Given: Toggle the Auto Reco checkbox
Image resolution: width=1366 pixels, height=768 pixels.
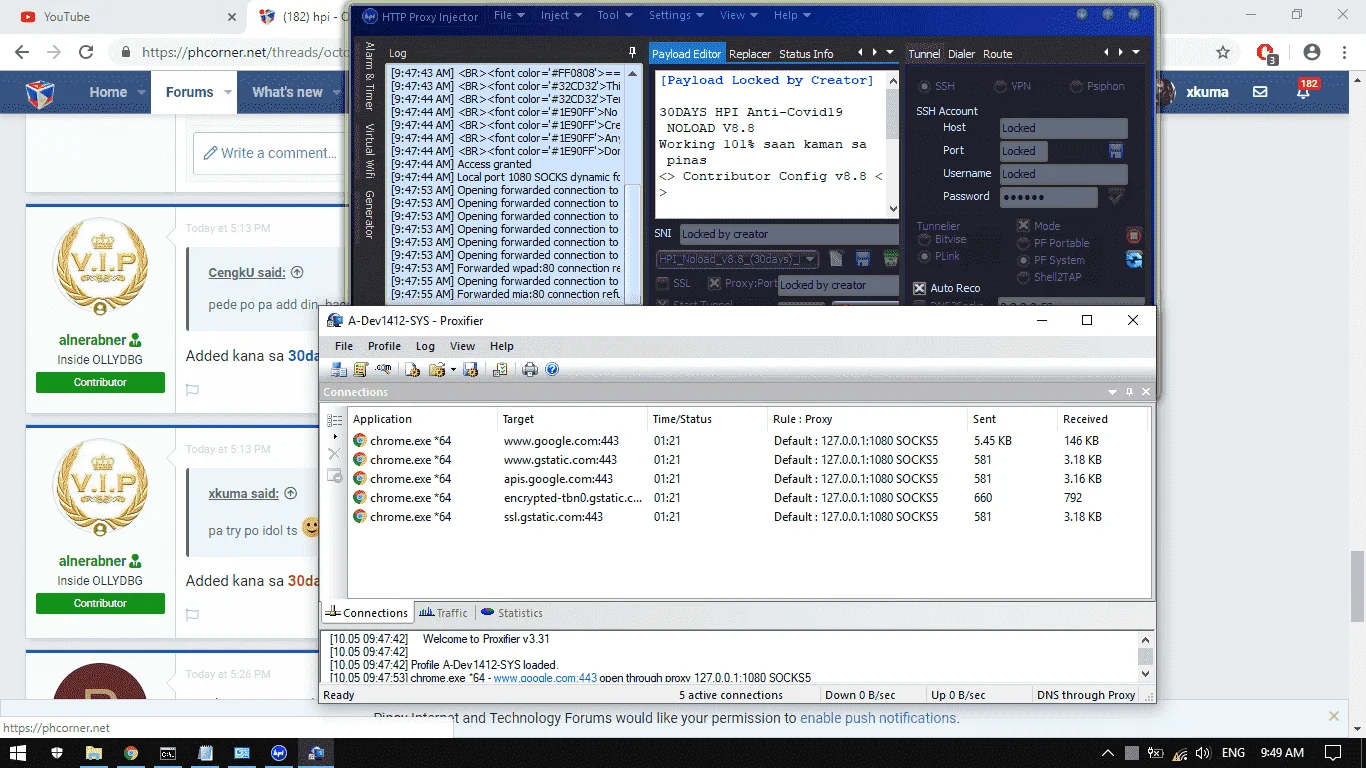Looking at the screenshot, I should coord(920,288).
